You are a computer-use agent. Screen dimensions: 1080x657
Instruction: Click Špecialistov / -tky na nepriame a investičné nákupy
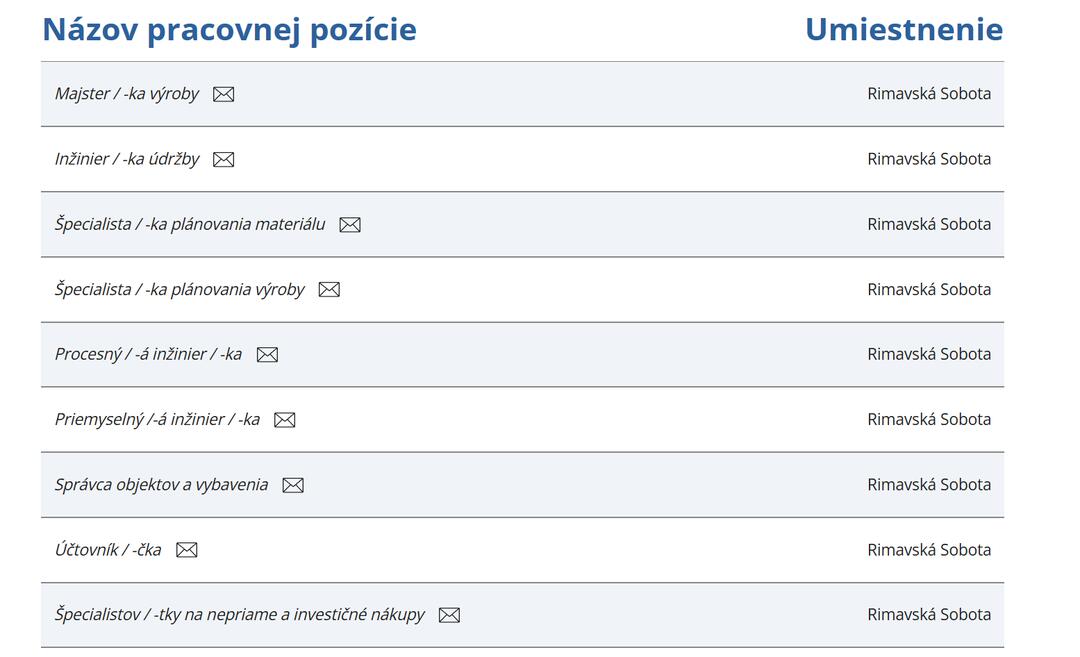[240, 614]
